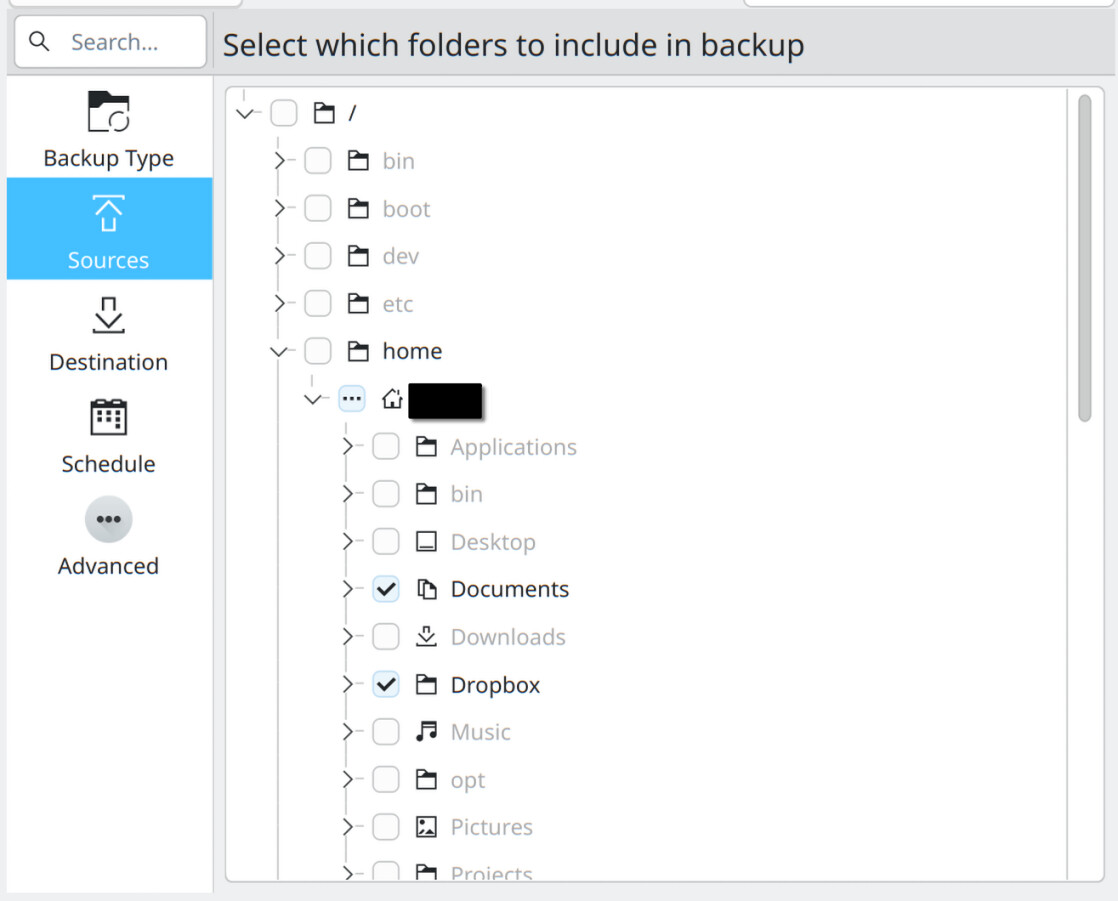1118x901 pixels.
Task: Open the Backup Type section icon
Action: click(x=108, y=112)
